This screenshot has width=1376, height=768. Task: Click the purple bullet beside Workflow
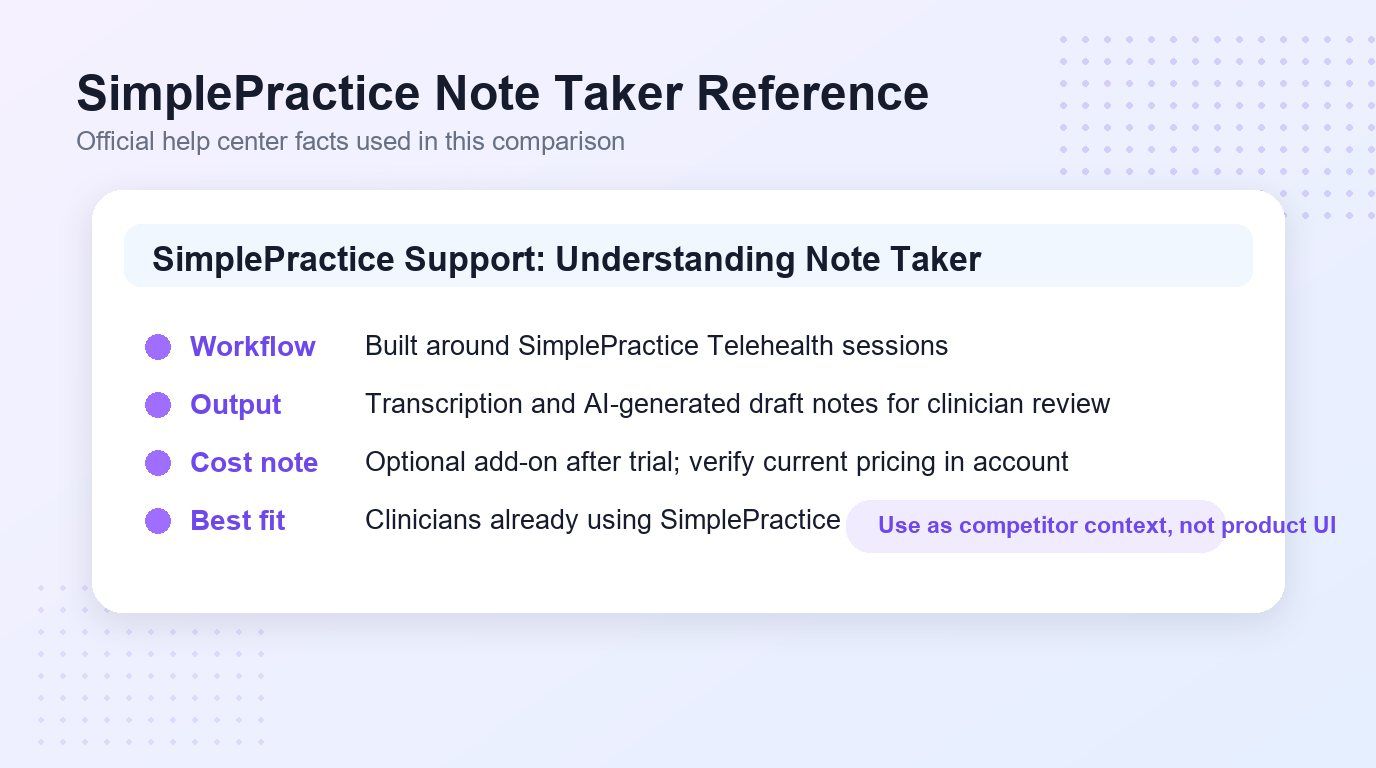[x=158, y=347]
